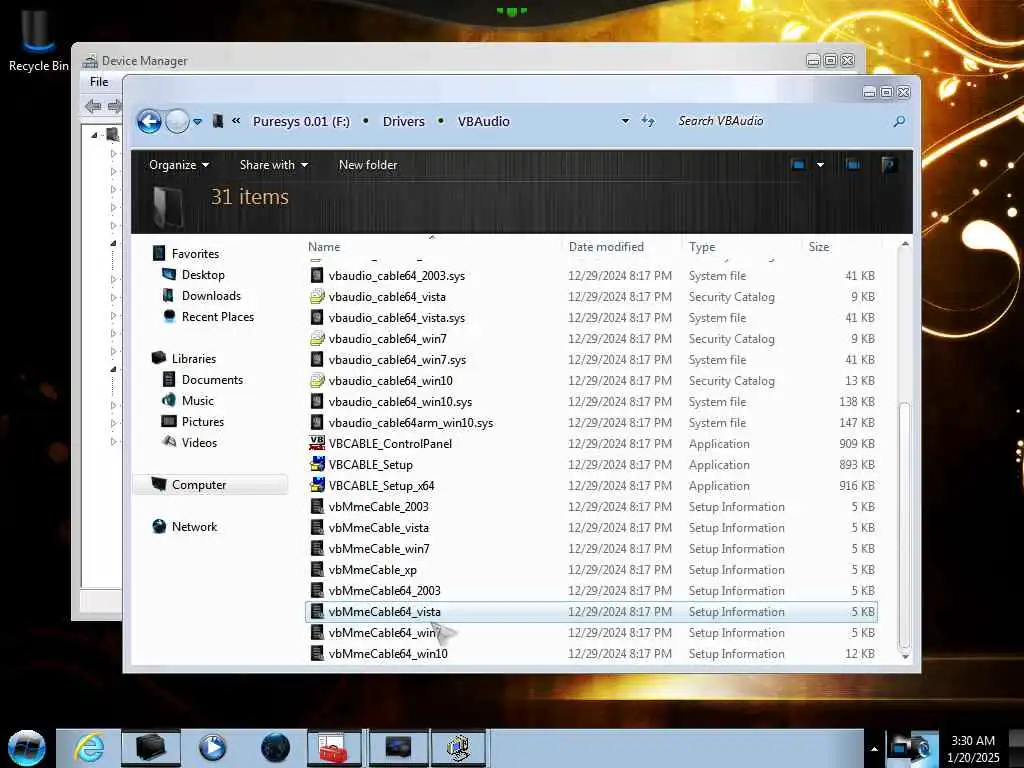The height and width of the screenshot is (768, 1024).
Task: Click the Search VBAudio field
Action: pyautogui.click(x=781, y=121)
